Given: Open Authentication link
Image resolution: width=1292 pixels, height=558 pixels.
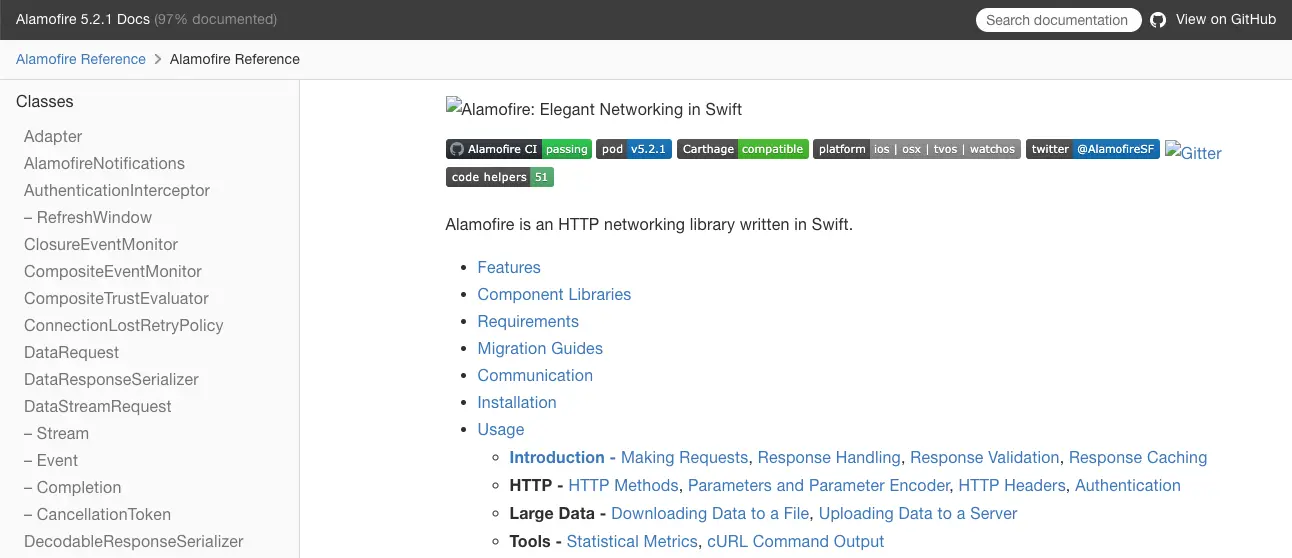Looking at the screenshot, I should (x=1128, y=485).
